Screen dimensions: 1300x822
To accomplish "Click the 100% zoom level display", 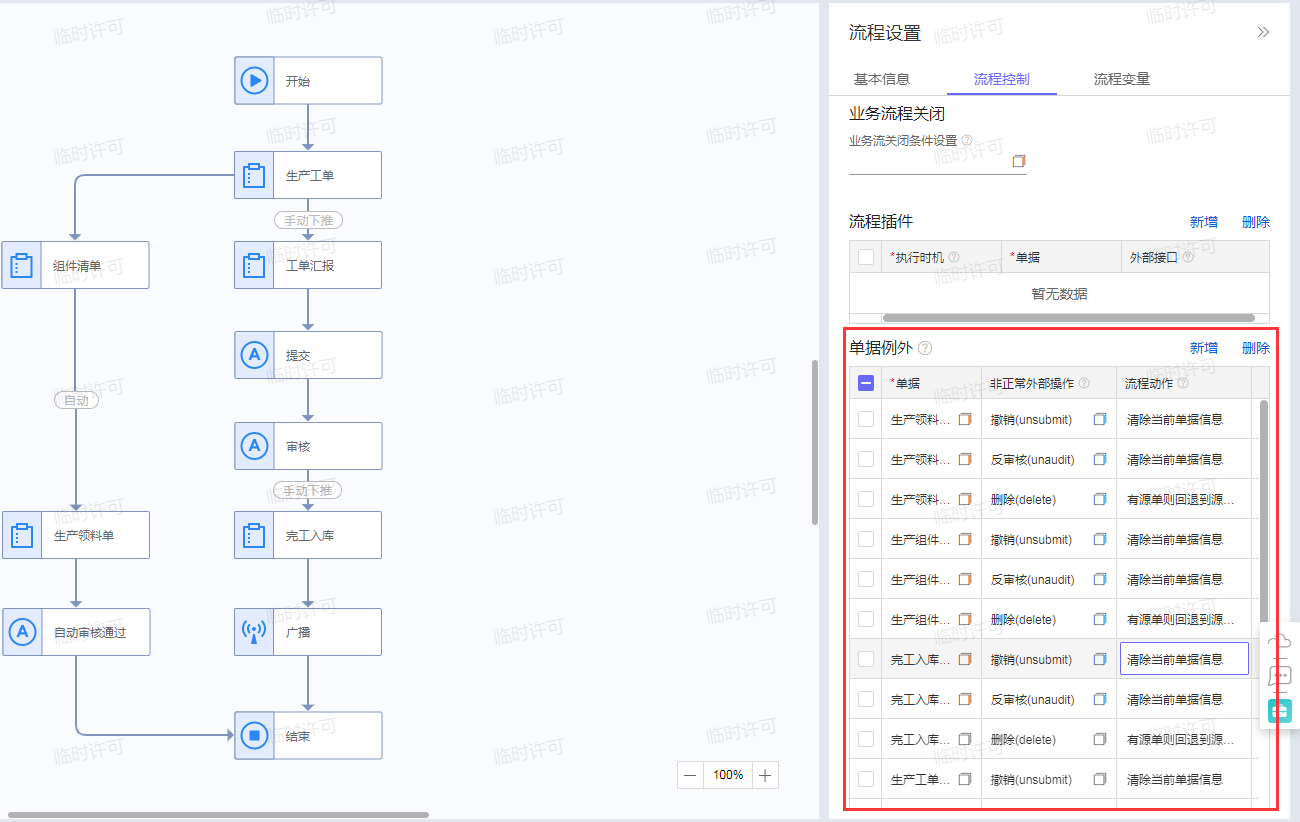I will point(728,775).
